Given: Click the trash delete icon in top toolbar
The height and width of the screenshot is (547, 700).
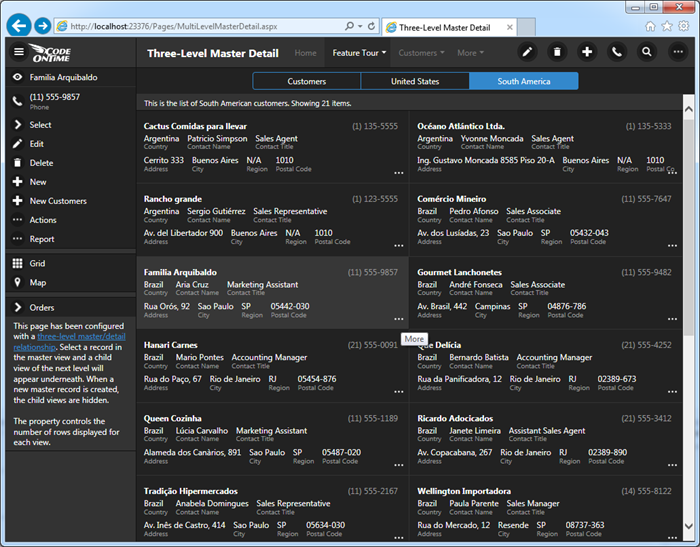Looking at the screenshot, I should 557,52.
